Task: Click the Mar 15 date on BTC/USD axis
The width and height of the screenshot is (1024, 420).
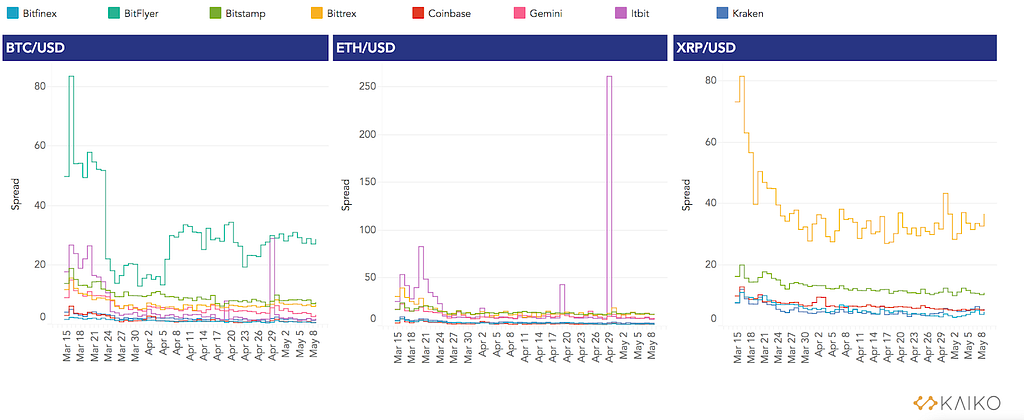Action: pos(67,344)
